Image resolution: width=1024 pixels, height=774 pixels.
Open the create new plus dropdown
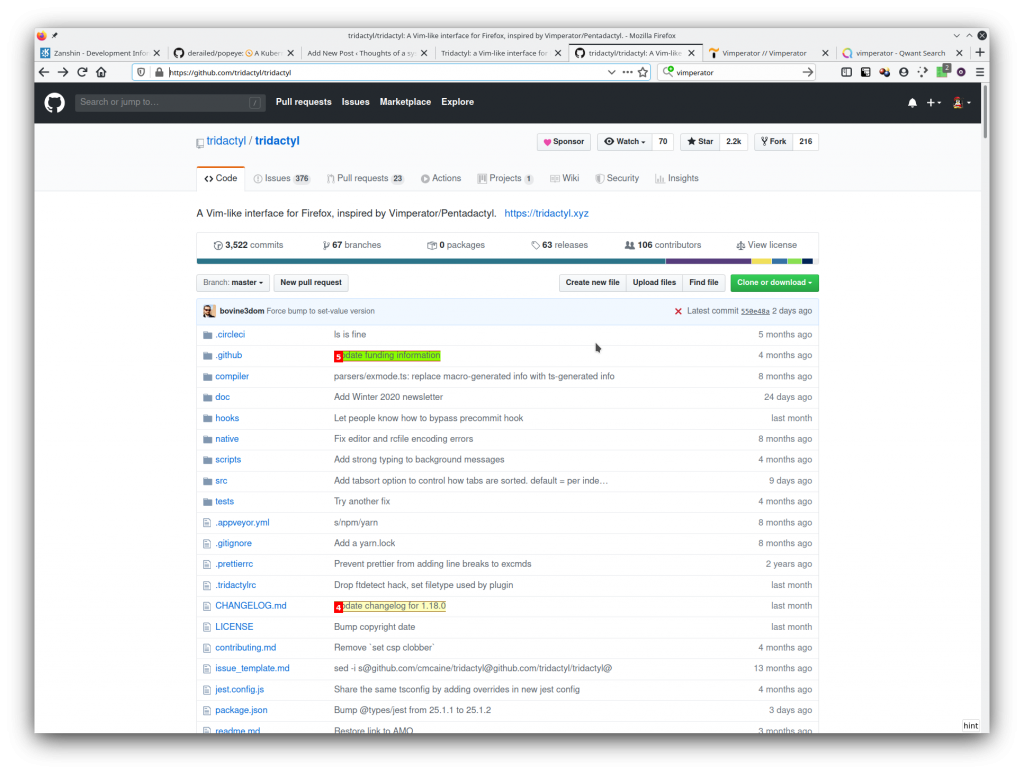coord(934,103)
